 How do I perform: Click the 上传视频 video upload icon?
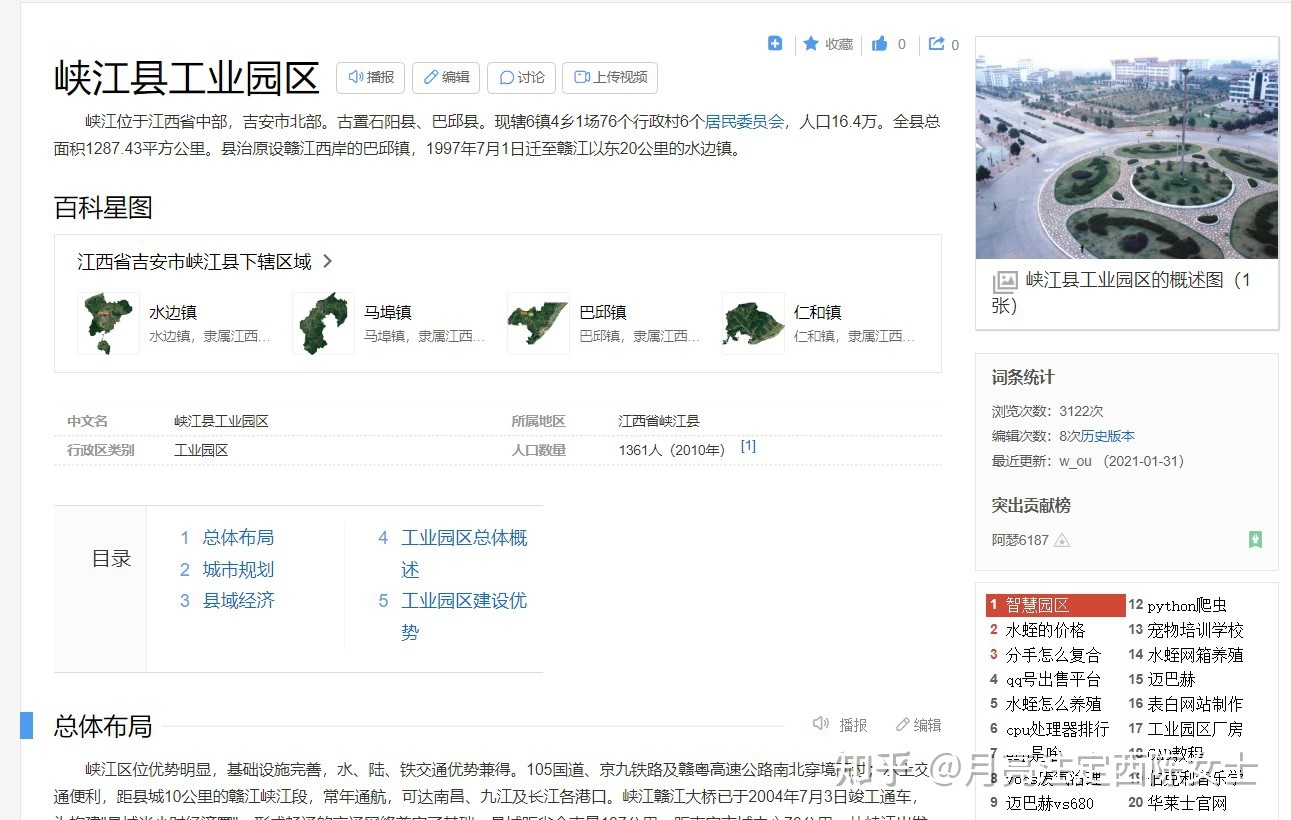point(582,77)
